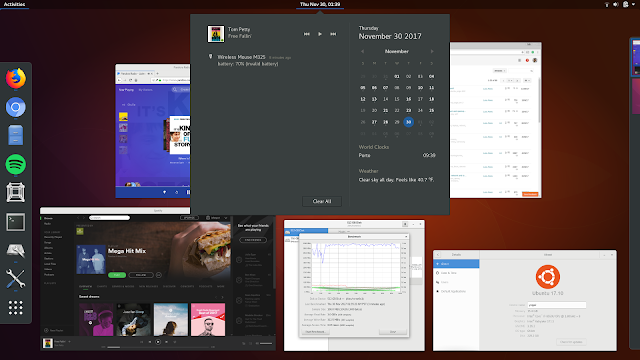This screenshot has height=360, width=640.
Task: Click the Perth world clock entry
Action: pyautogui.click(x=397, y=156)
